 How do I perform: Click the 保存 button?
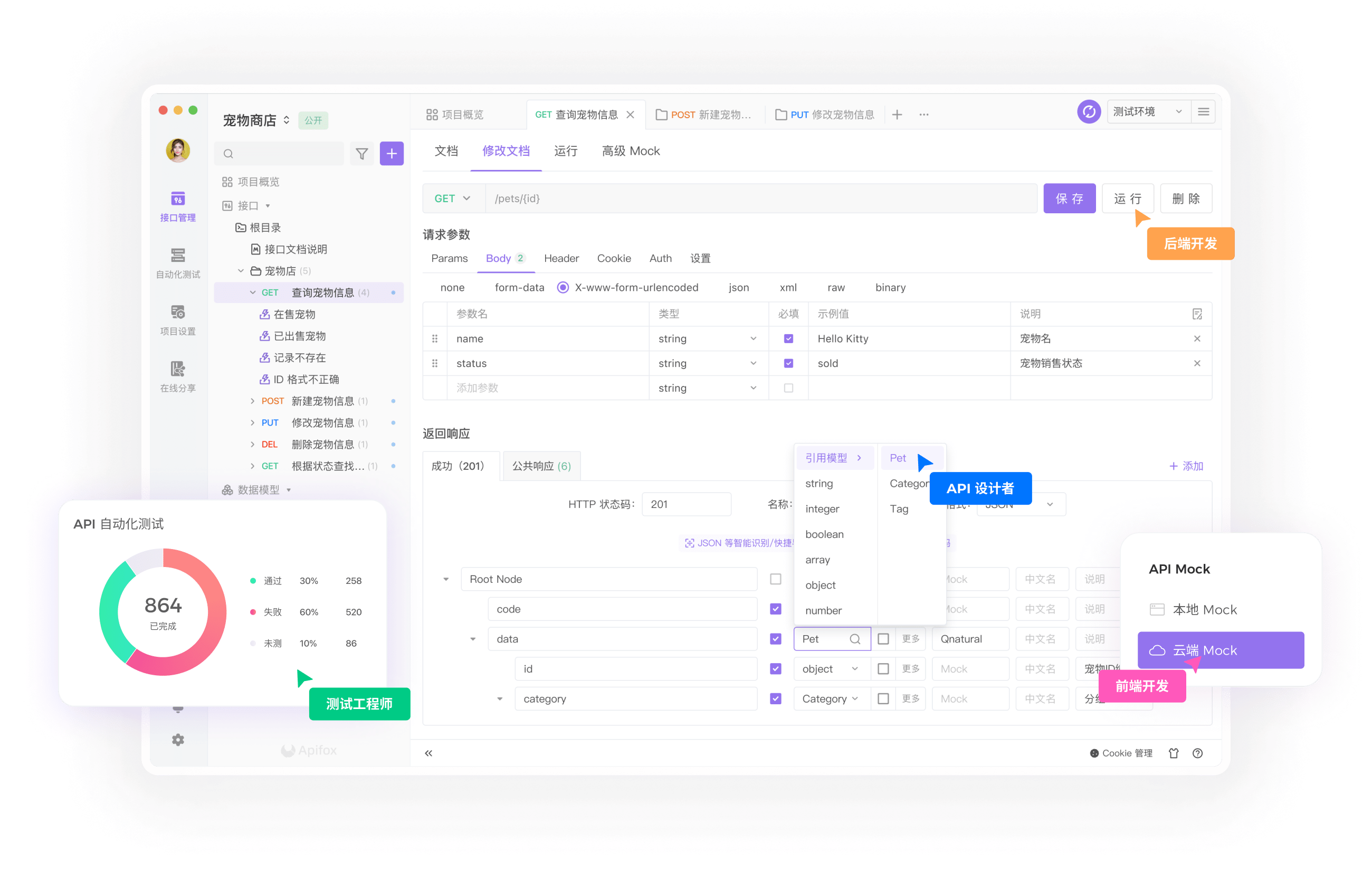coord(1070,198)
